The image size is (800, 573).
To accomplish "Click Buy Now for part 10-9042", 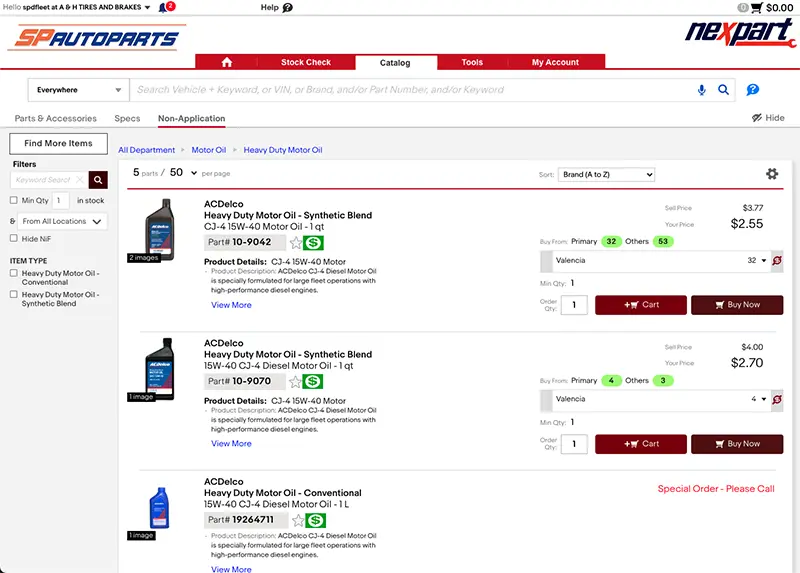I will 737,305.
